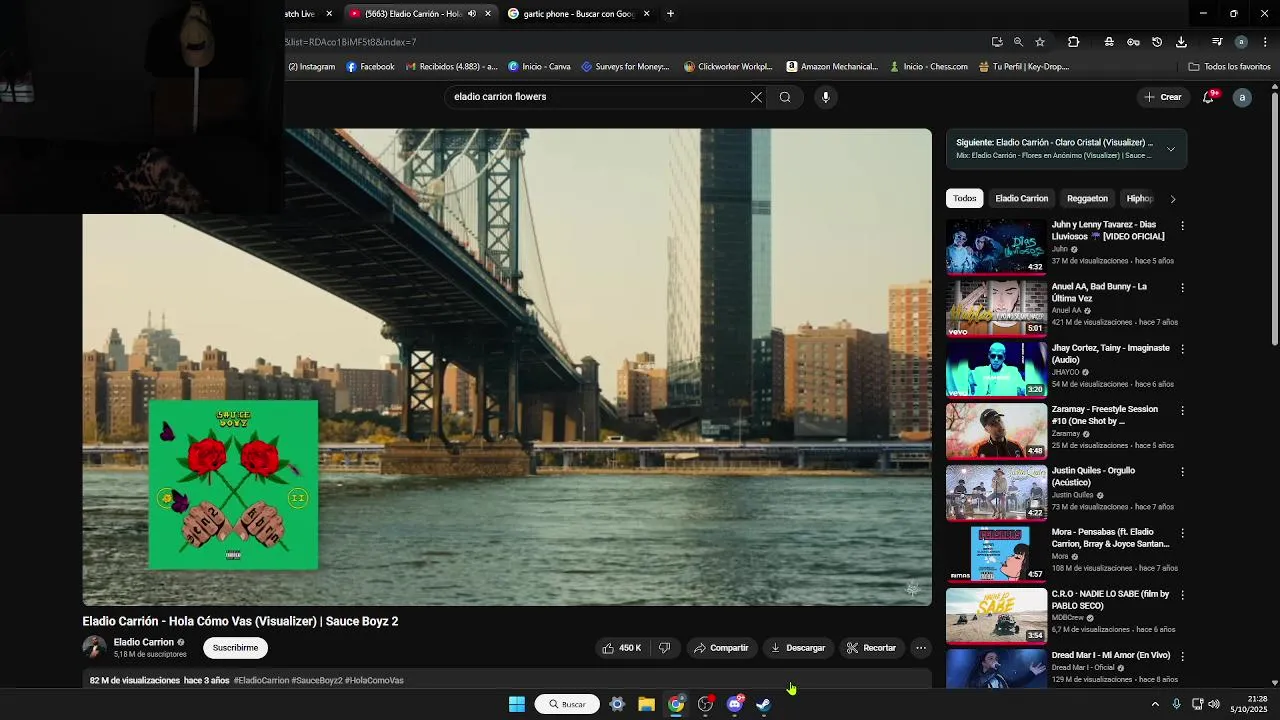
Task: Click the Suscribirme button
Action: pos(235,648)
